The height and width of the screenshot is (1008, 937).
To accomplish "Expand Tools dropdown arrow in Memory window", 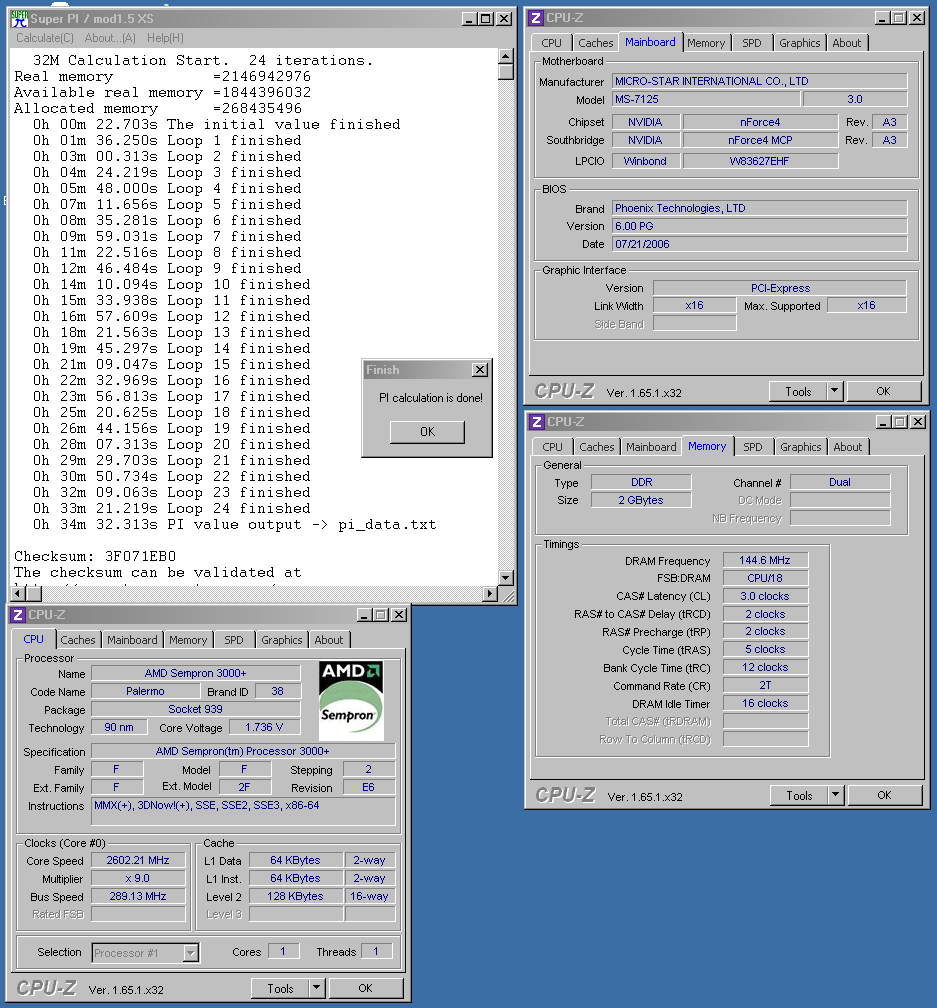I will [x=835, y=796].
